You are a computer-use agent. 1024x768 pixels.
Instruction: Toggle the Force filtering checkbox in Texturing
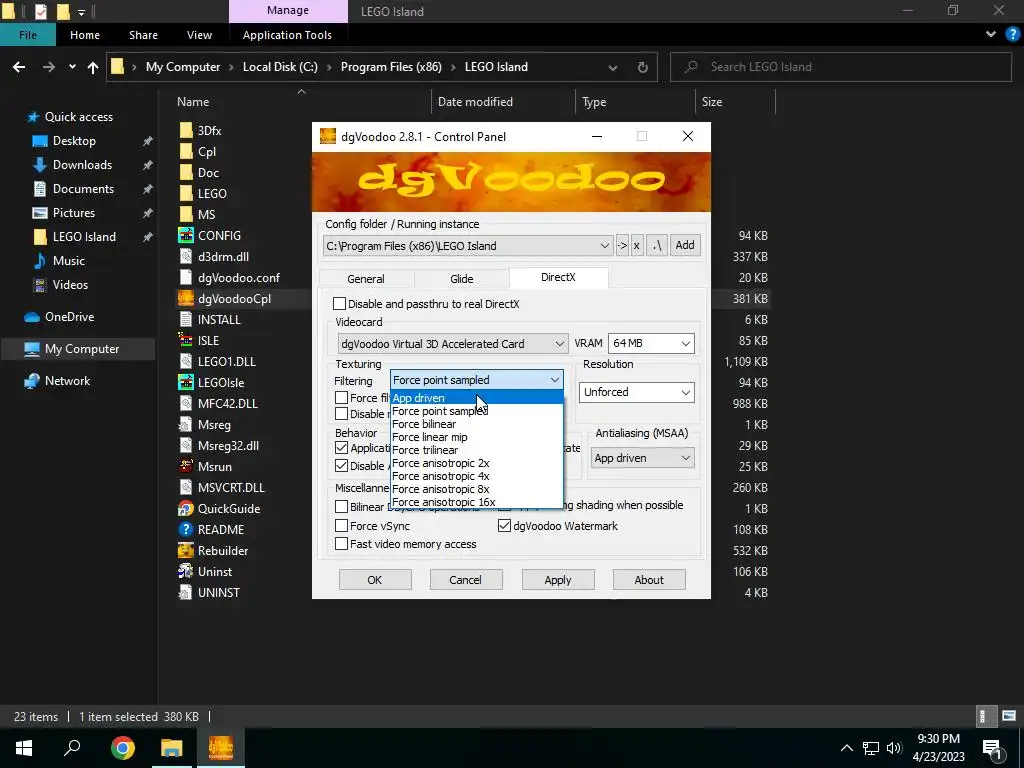coord(341,398)
